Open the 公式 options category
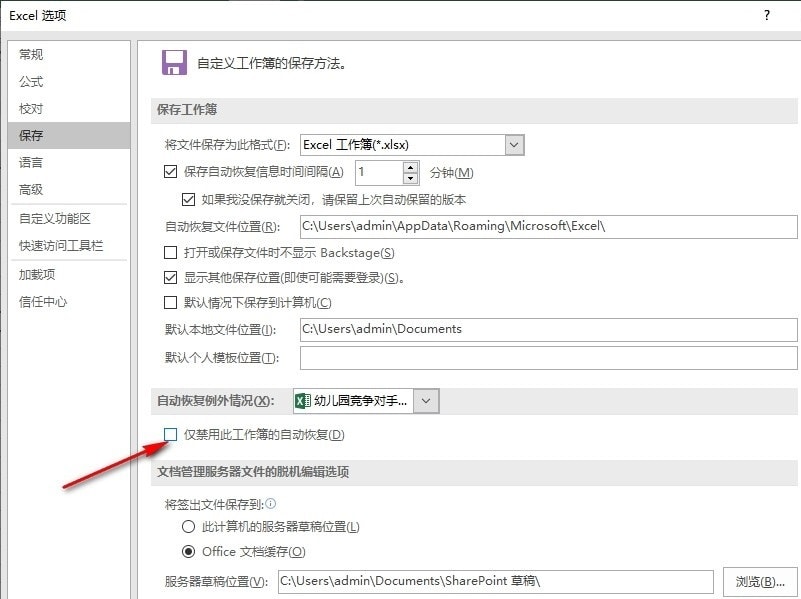This screenshot has width=801, height=599. 69,81
